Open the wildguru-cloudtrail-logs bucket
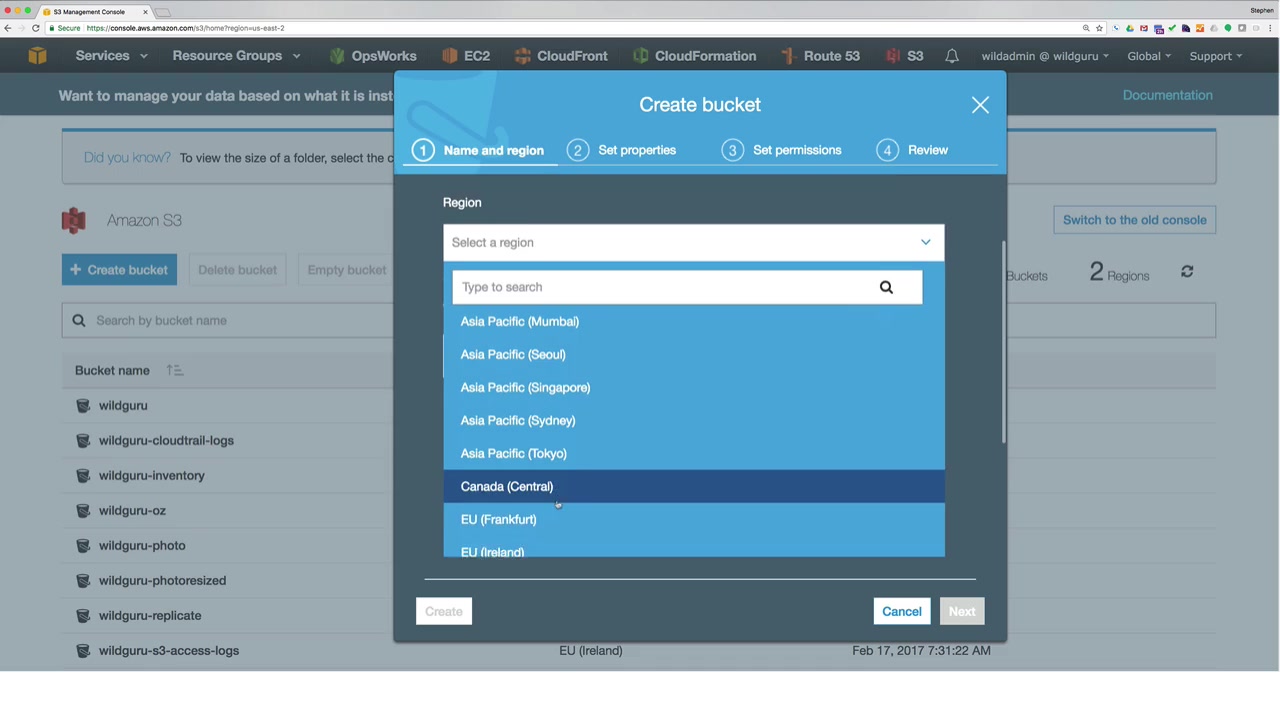The height and width of the screenshot is (720, 1280). (166, 440)
